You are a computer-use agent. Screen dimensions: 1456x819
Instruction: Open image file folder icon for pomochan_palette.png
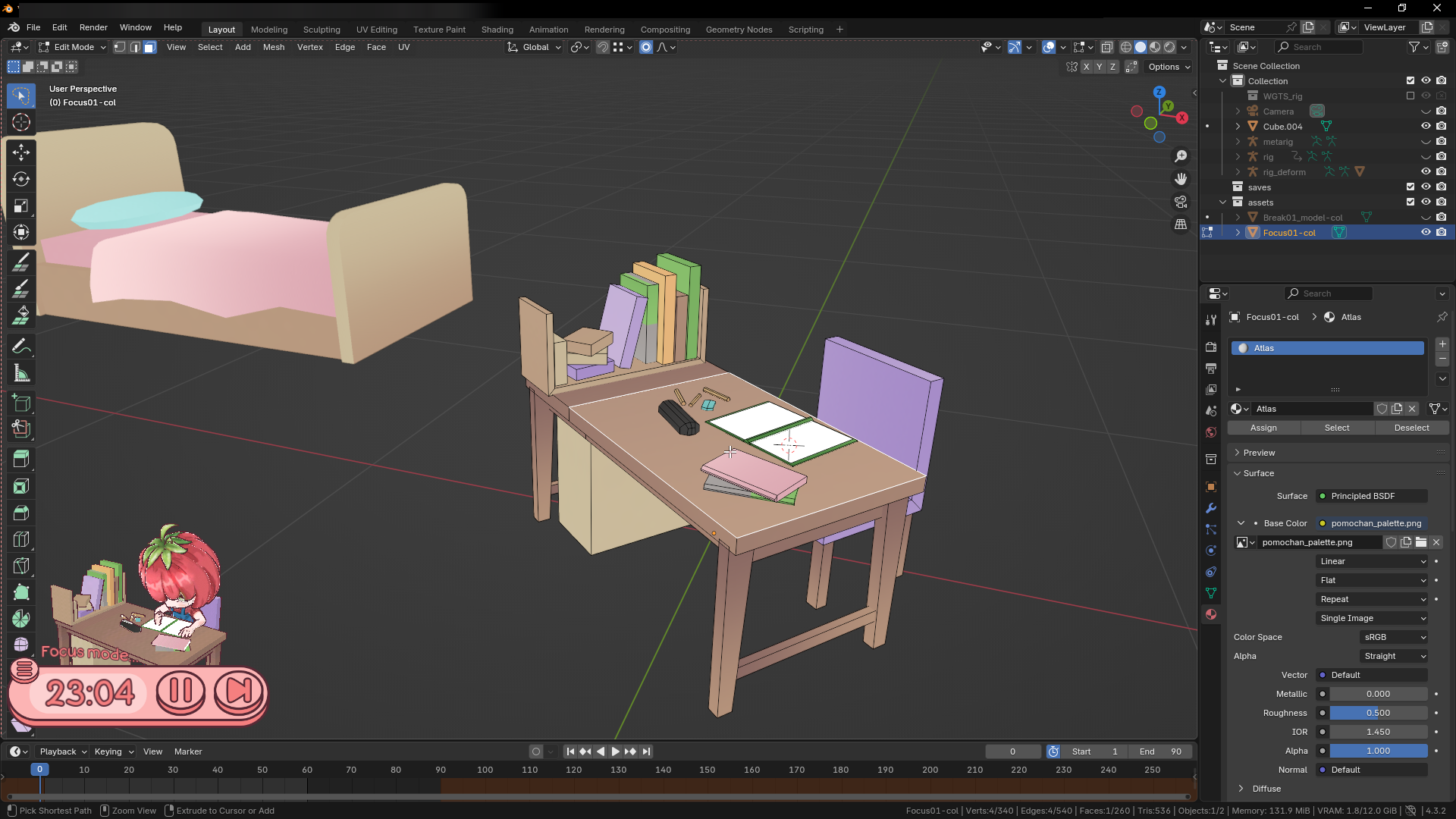1421,542
